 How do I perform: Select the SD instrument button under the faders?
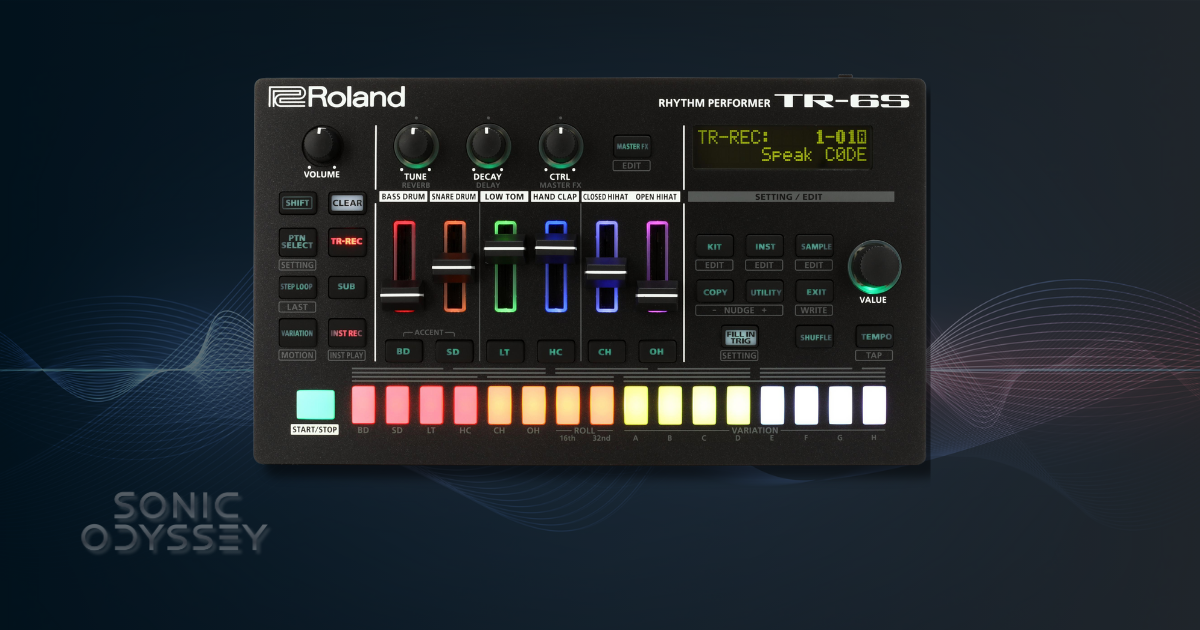point(453,351)
